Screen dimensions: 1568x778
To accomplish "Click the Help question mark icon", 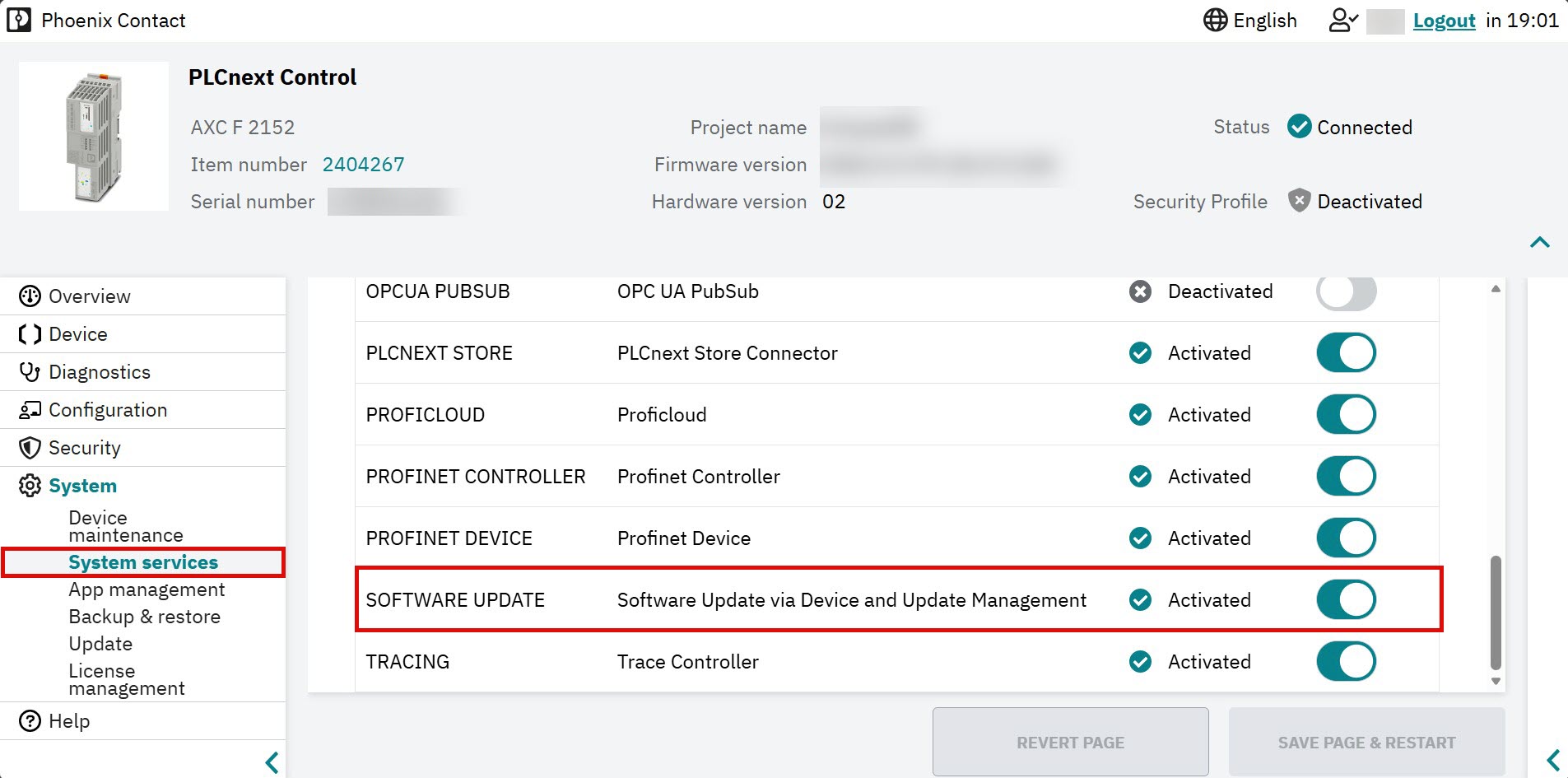I will (30, 721).
